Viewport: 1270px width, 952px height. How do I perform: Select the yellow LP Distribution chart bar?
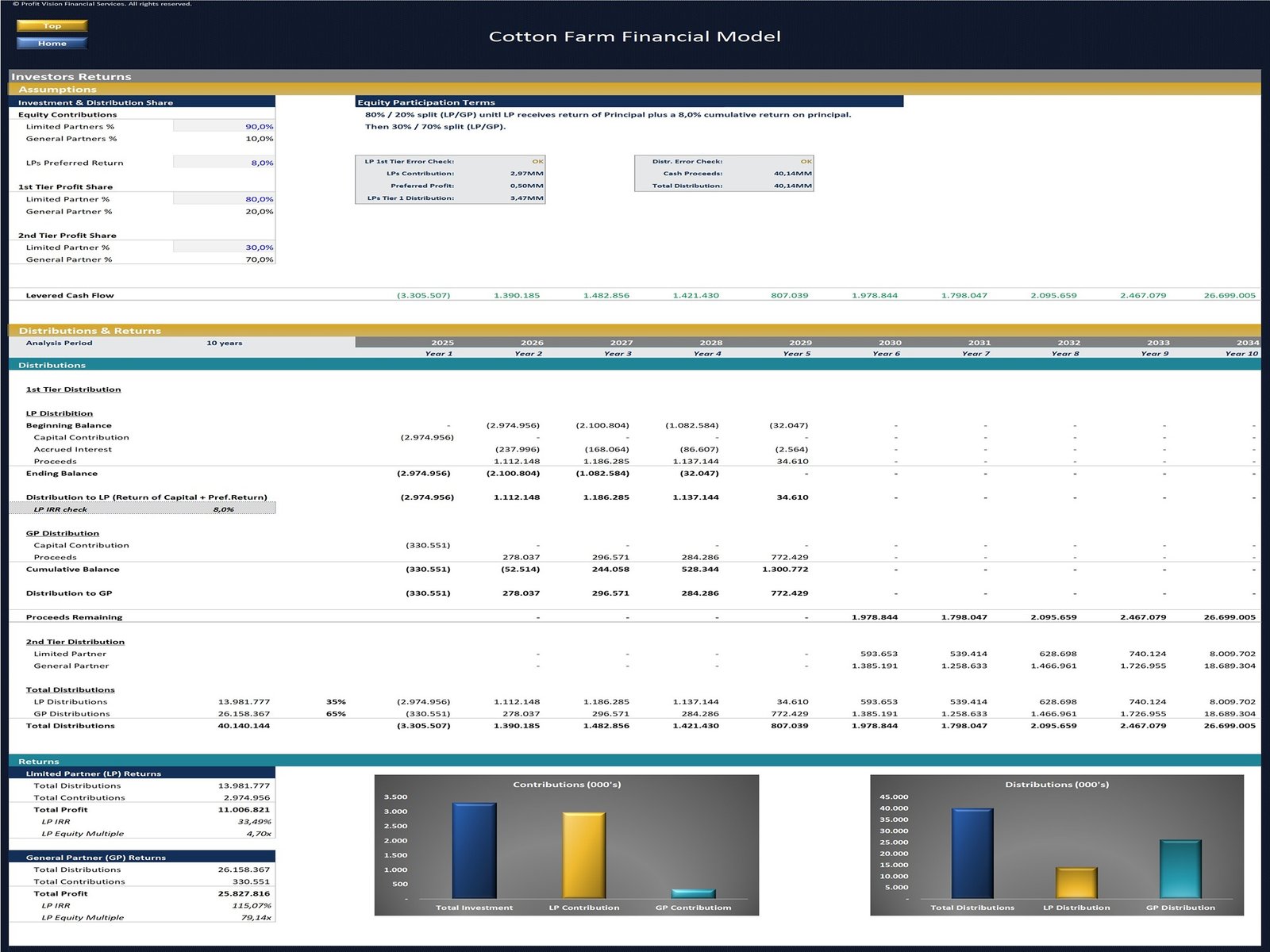pos(1076,883)
